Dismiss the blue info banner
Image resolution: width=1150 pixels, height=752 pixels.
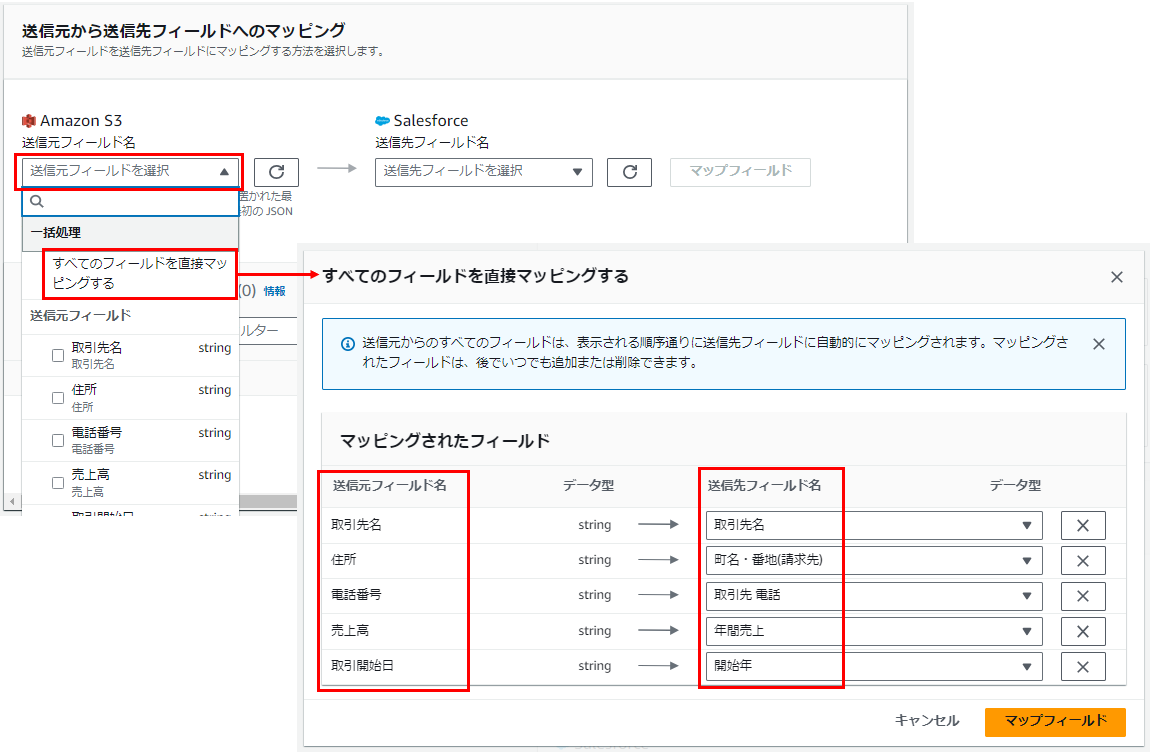point(1099,343)
